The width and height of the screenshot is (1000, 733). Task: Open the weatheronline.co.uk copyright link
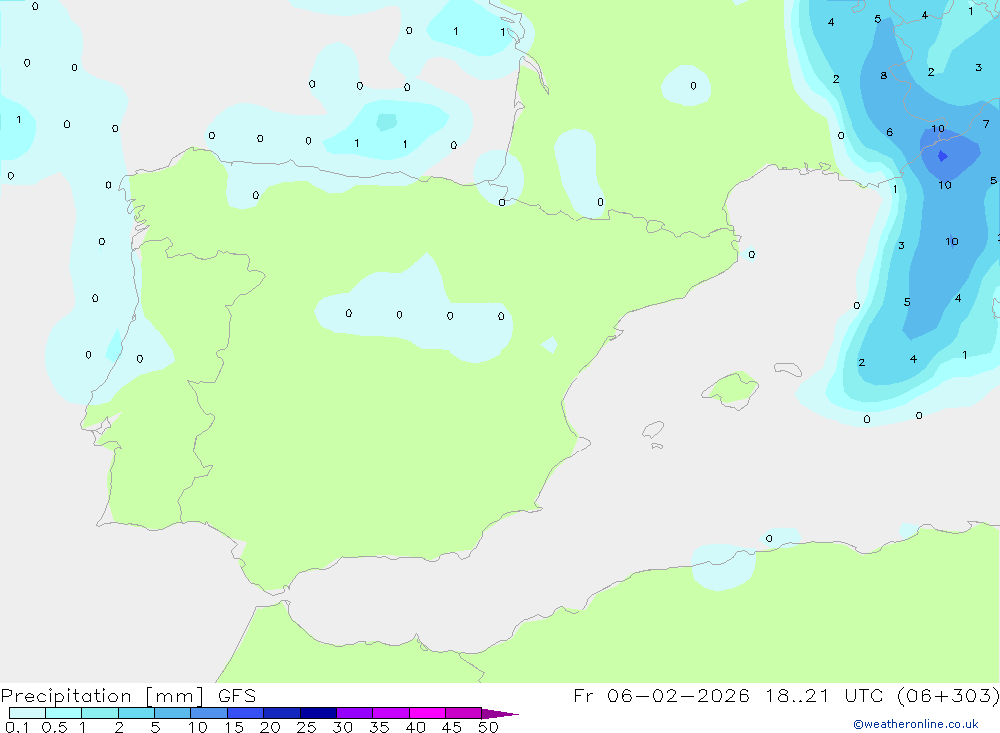point(916,724)
